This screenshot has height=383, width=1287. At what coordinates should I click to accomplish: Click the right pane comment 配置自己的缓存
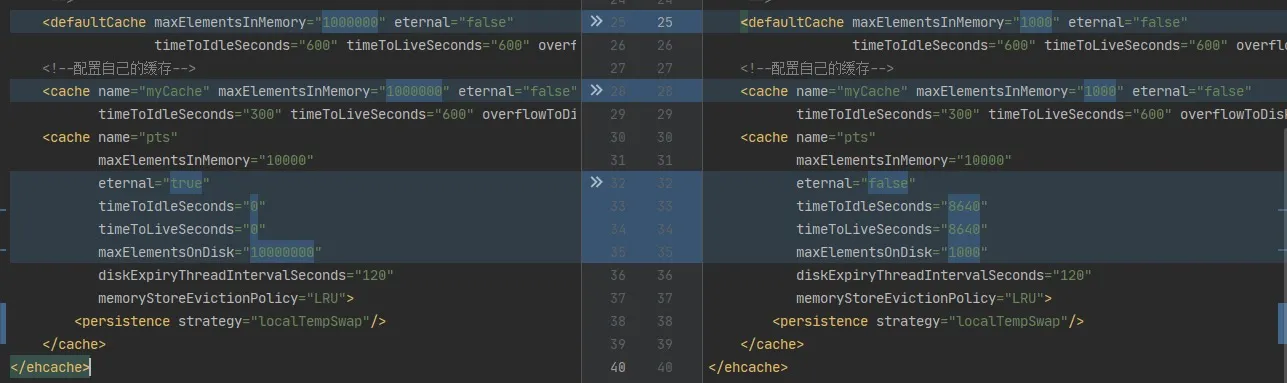click(817, 68)
